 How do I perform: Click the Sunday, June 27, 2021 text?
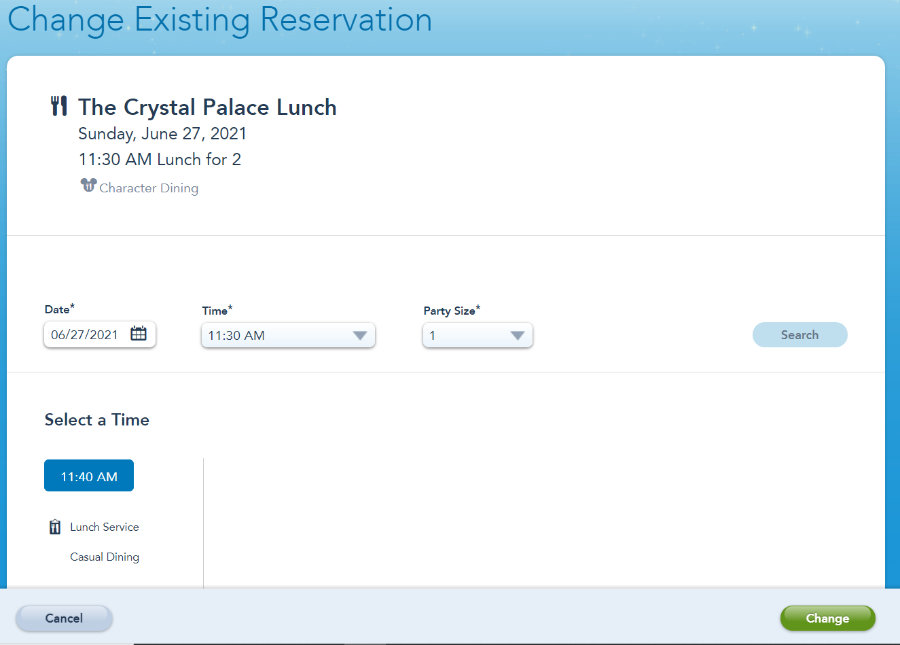tap(162, 134)
